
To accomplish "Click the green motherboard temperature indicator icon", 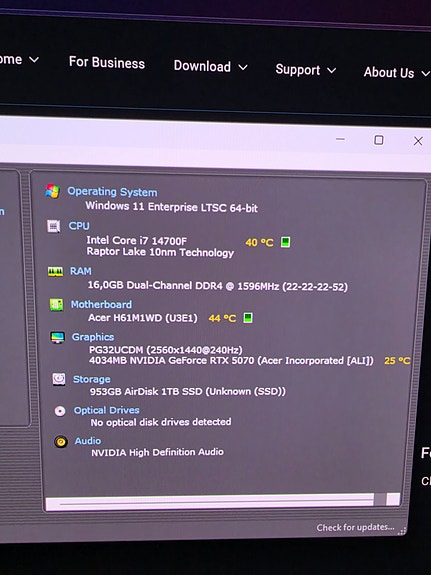I will point(248,318).
